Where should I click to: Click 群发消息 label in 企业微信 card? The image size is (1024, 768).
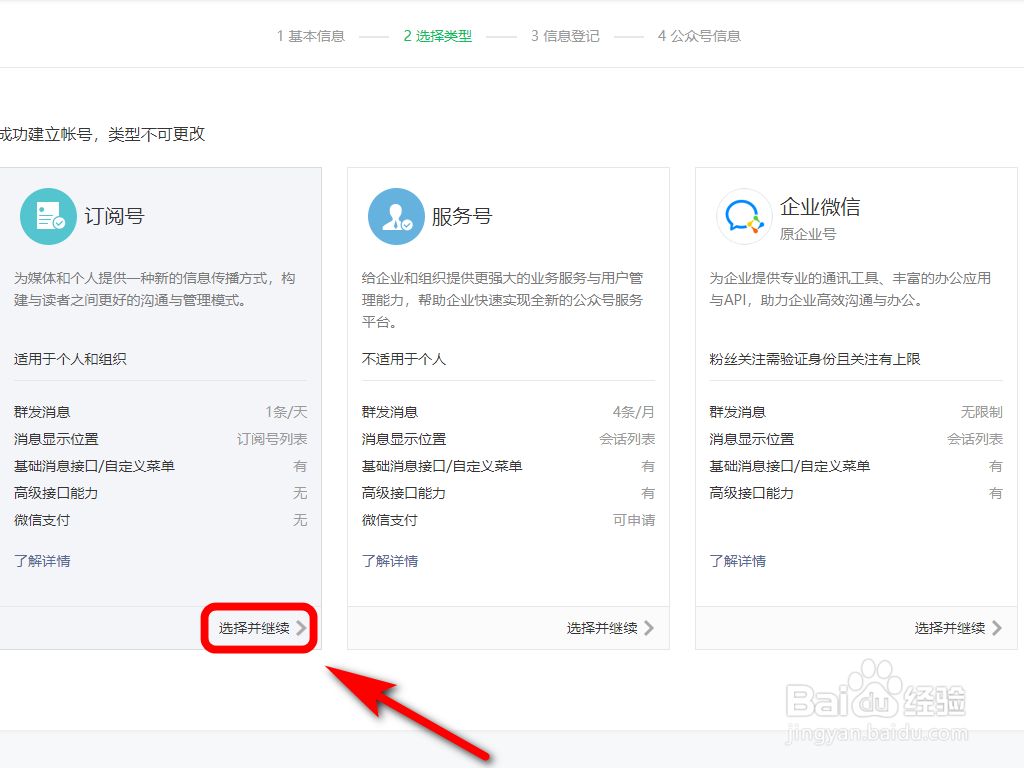click(738, 412)
